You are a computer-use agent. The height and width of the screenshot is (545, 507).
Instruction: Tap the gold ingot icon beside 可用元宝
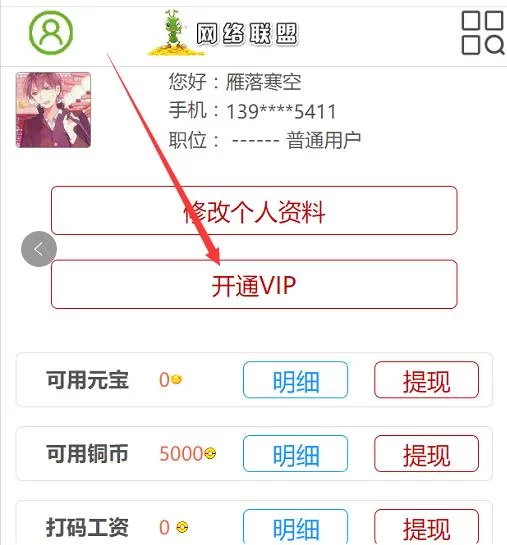tap(177, 379)
